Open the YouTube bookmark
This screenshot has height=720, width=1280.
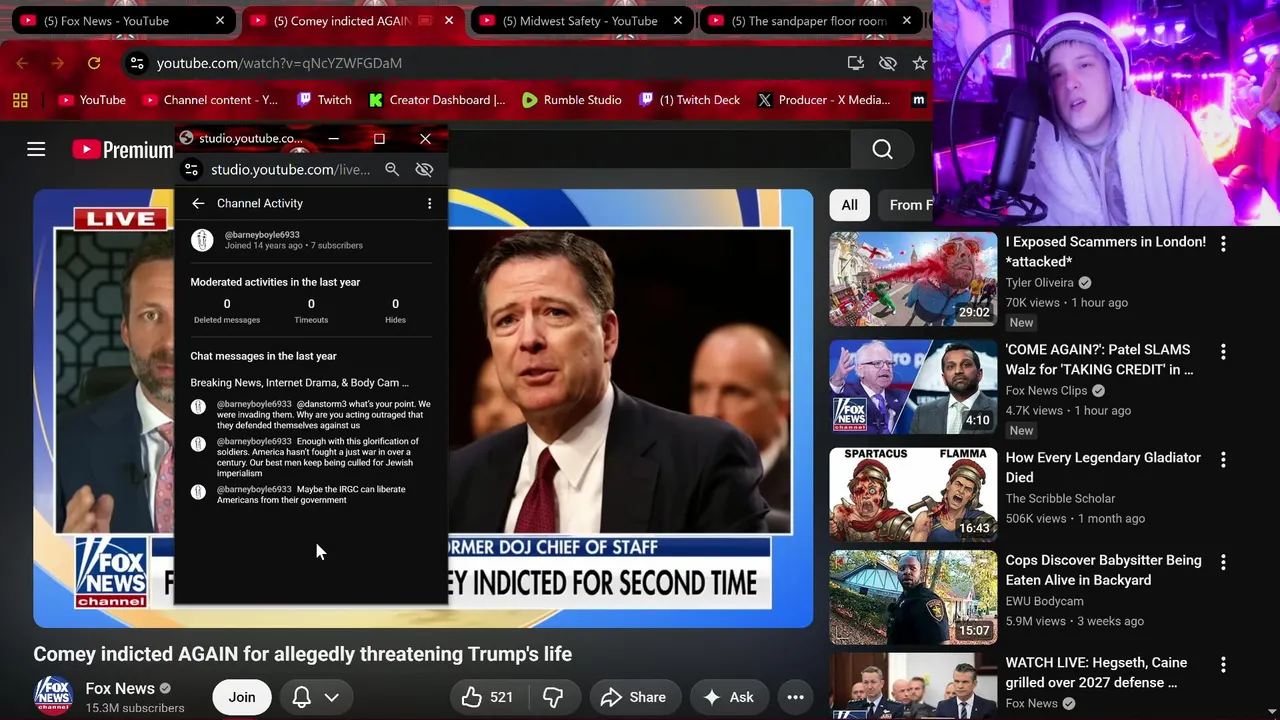[x=92, y=100]
